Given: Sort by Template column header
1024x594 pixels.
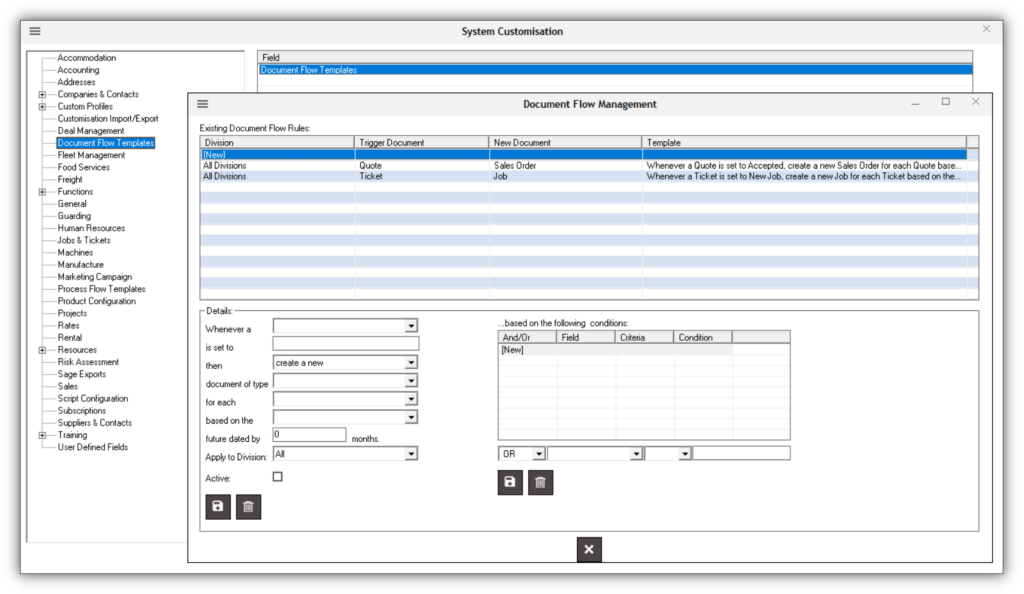Looking at the screenshot, I should (x=804, y=142).
